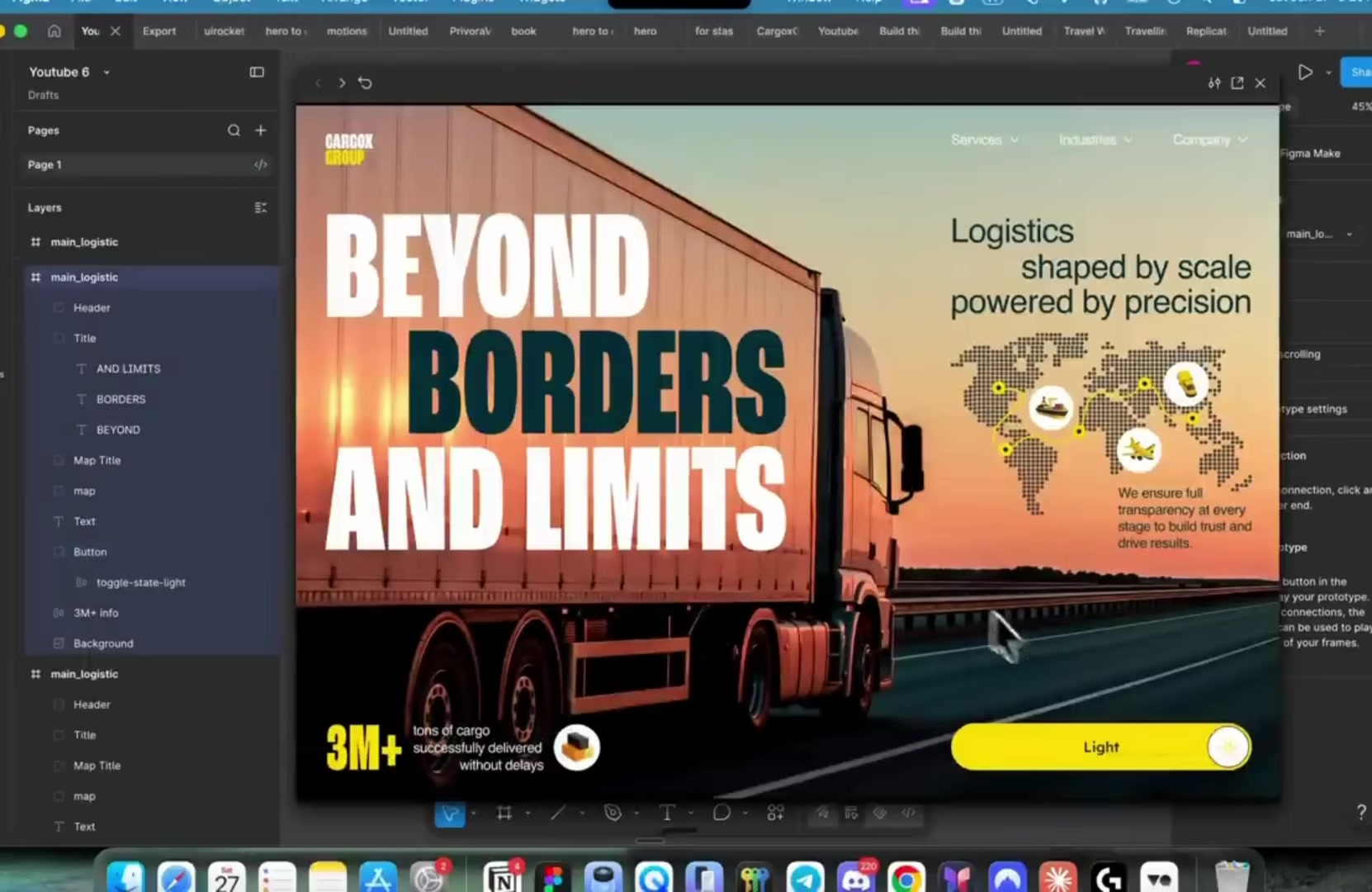Go to the Figma home screen icon

point(54,31)
